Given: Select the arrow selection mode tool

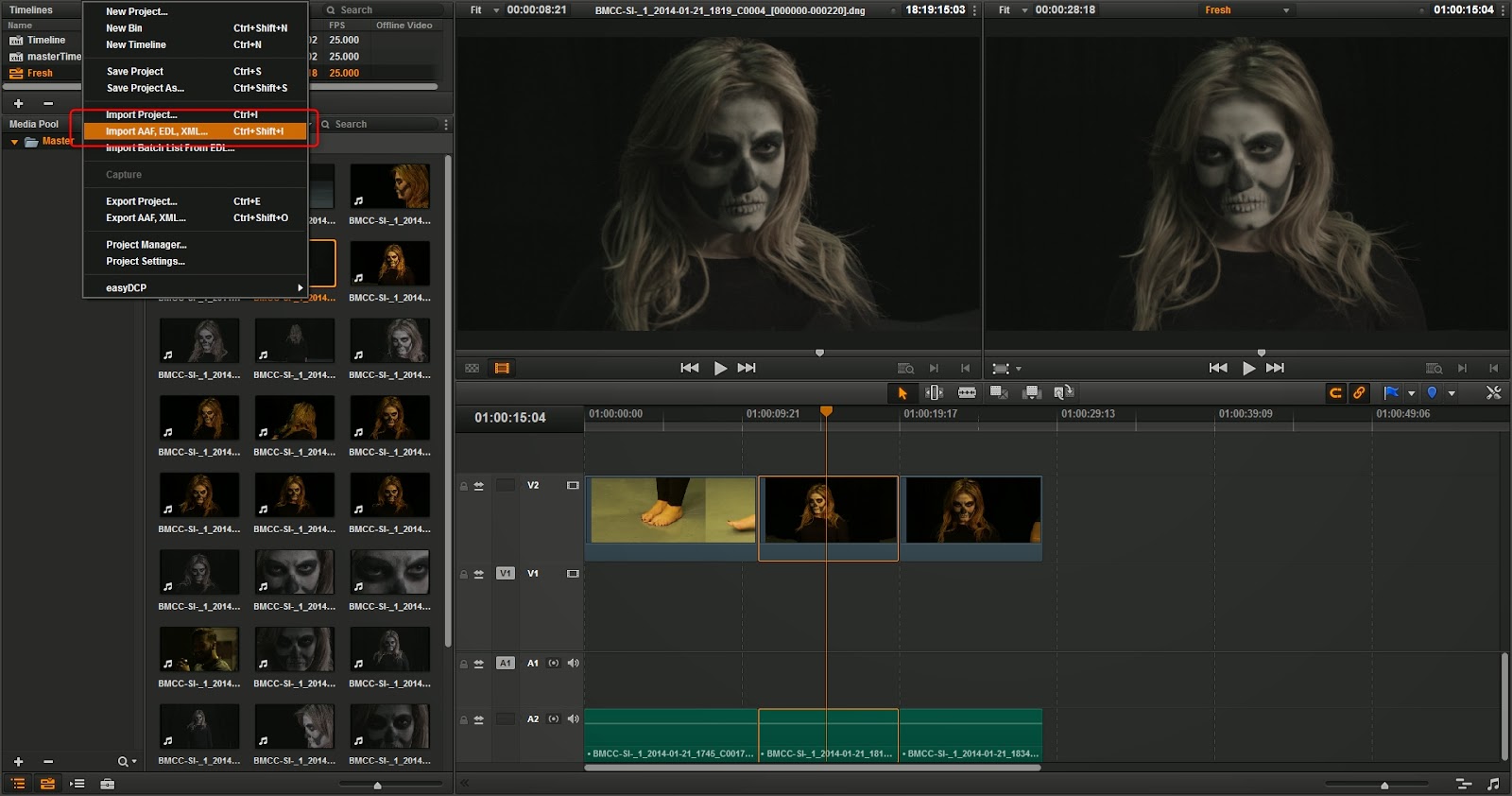Looking at the screenshot, I should 902,393.
